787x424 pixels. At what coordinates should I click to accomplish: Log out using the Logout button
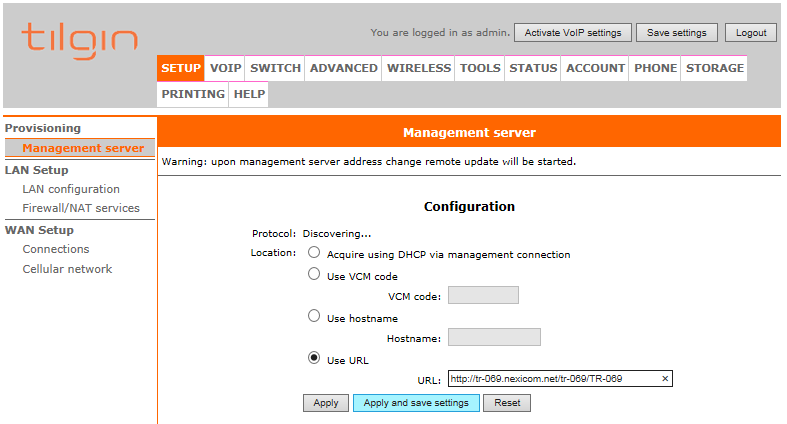tap(751, 33)
